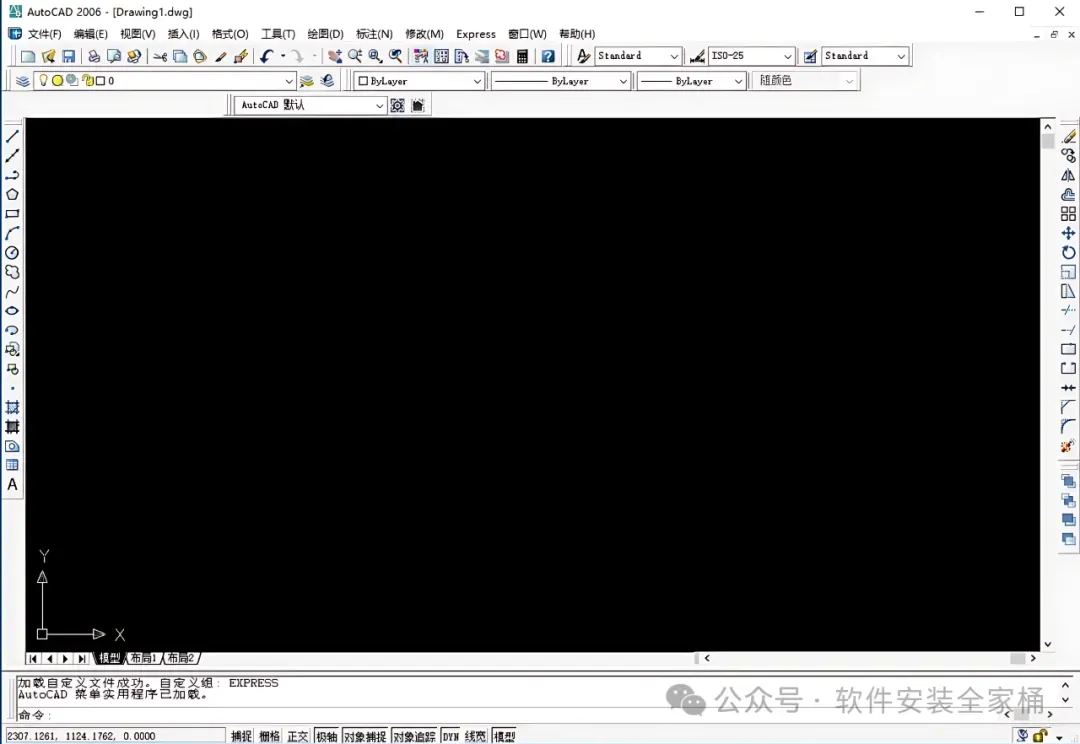Select the Copy object tool
The image size is (1080, 744).
[x=1068, y=156]
